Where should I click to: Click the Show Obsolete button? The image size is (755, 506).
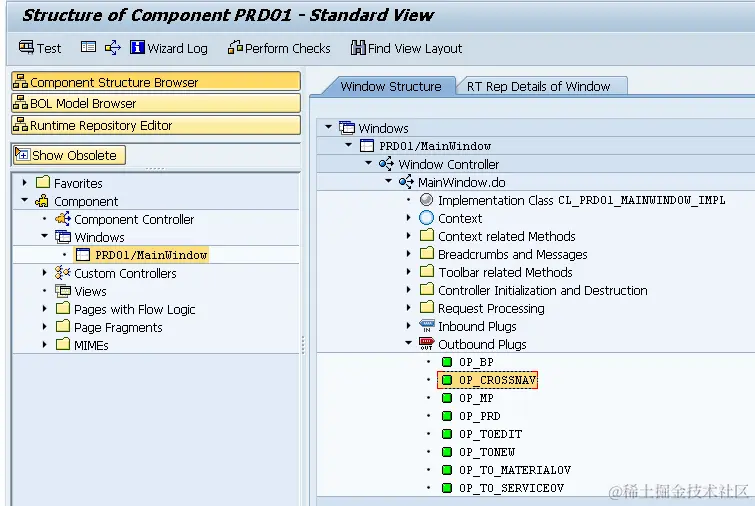[69, 155]
